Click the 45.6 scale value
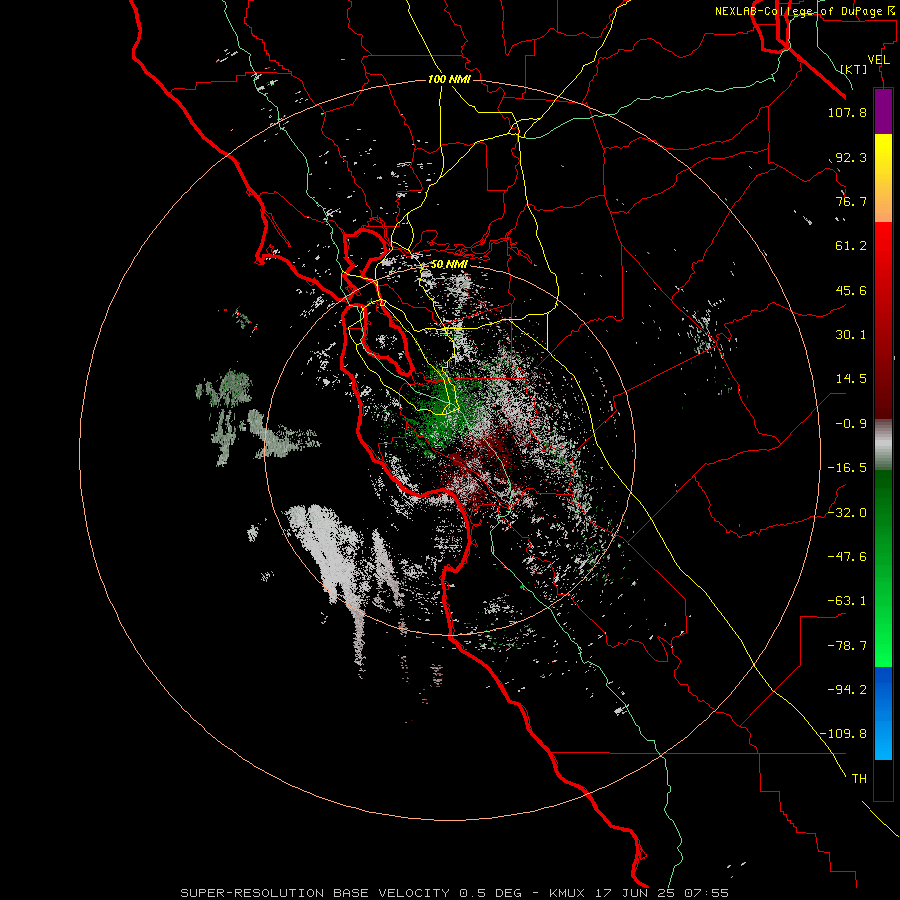Viewport: 900px width, 900px height. [851, 290]
